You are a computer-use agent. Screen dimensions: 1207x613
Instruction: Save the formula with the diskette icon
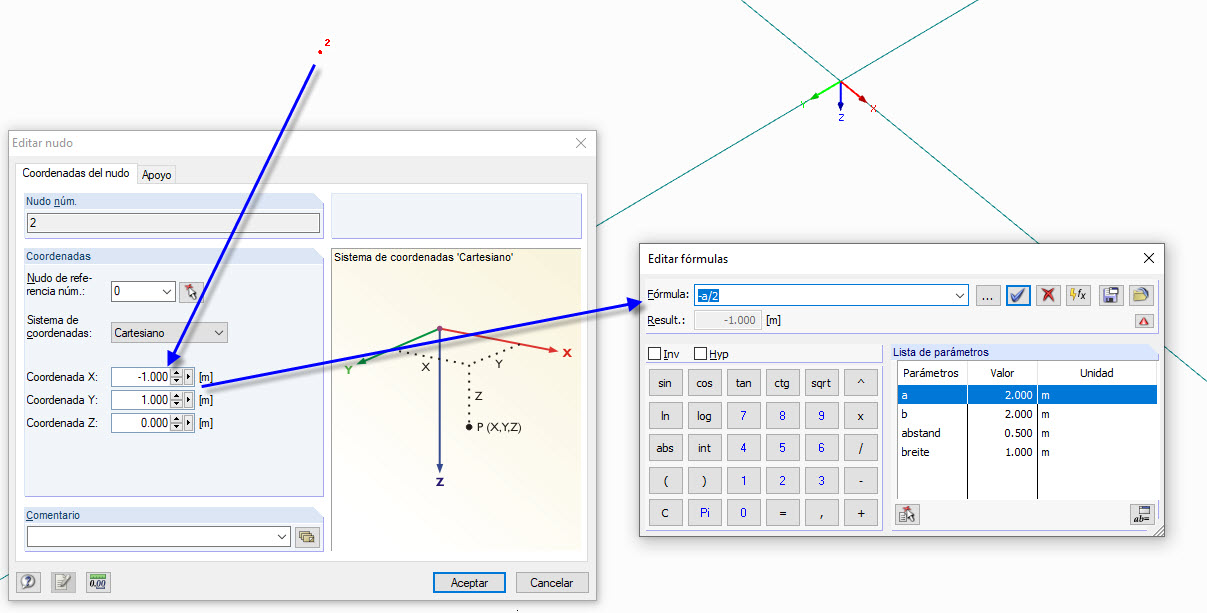tap(1110, 295)
